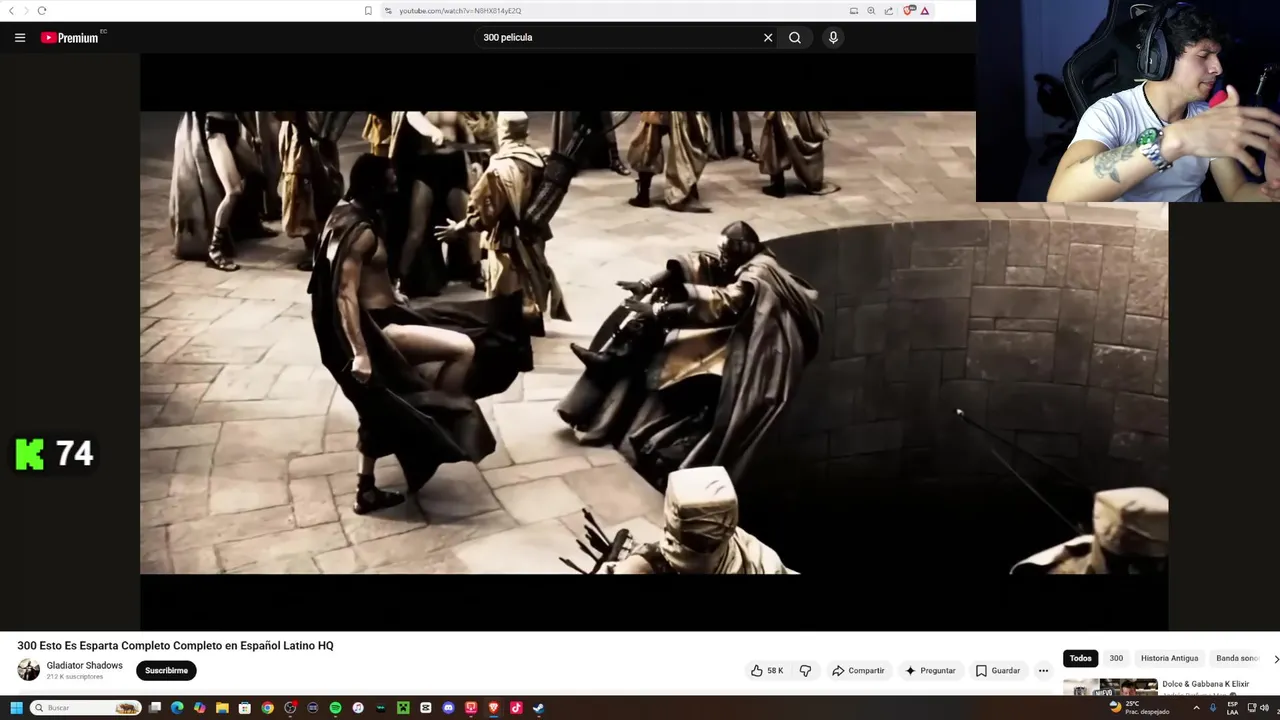Open Google Chrome from taskbar
This screenshot has height=720, width=1280.
coord(267,708)
